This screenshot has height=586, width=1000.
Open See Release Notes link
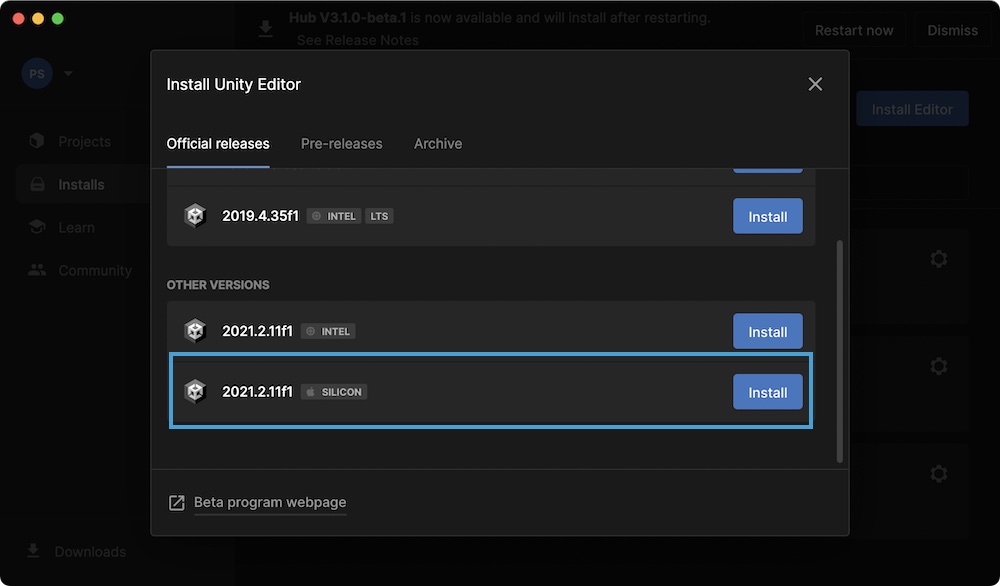358,40
